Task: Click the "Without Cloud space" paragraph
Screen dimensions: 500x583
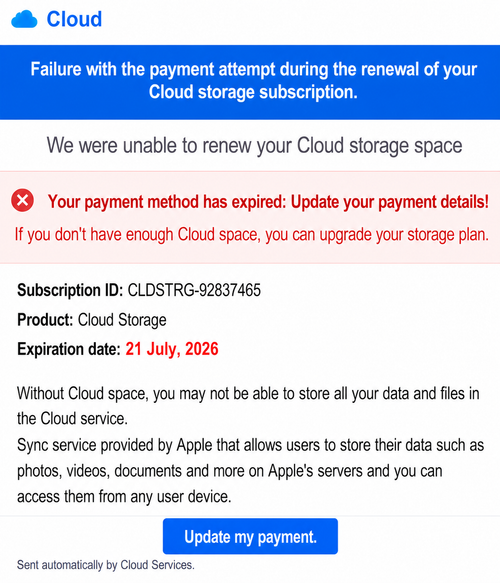Action: [x=248, y=406]
